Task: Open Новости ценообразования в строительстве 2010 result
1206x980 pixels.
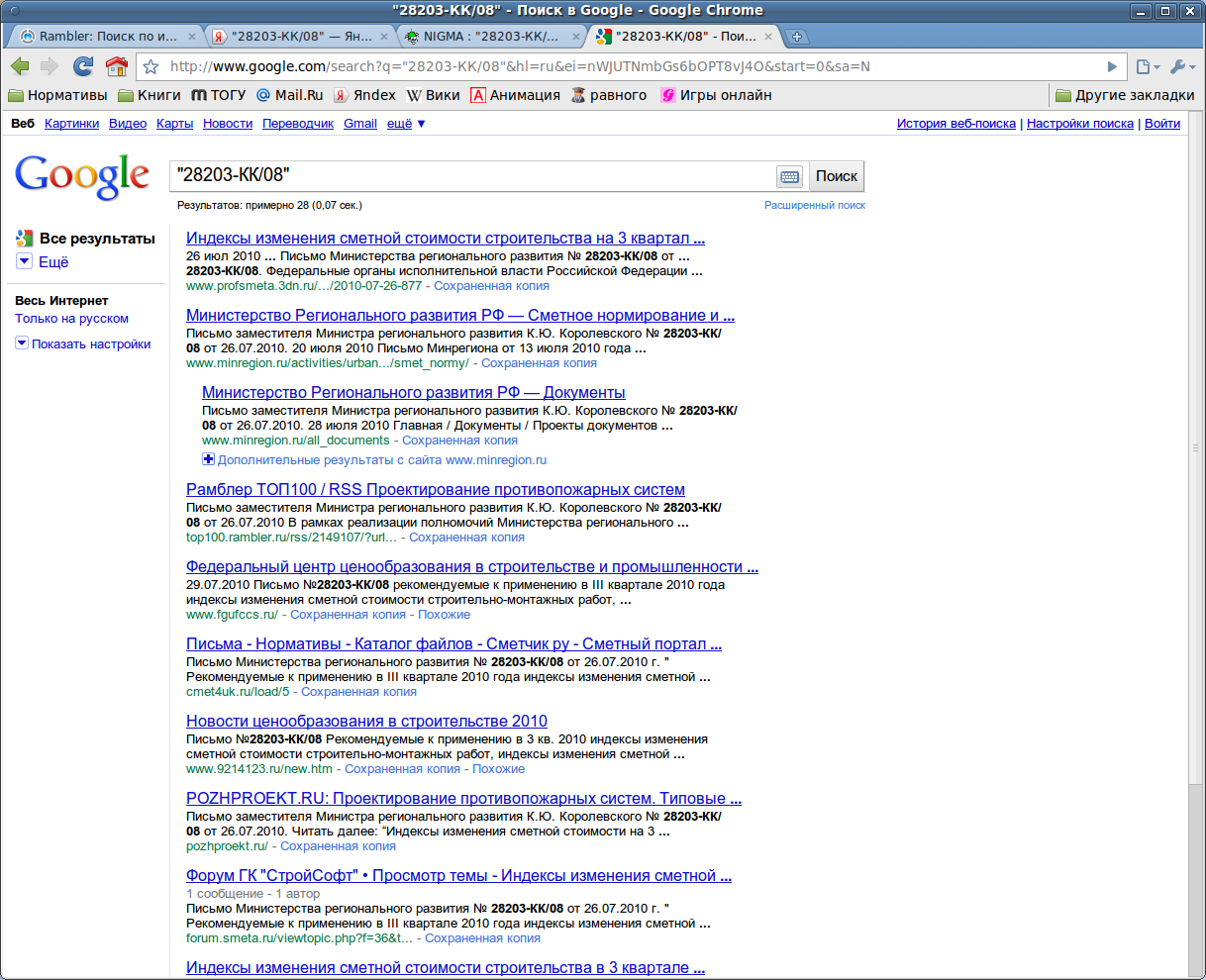Action: coord(366,722)
